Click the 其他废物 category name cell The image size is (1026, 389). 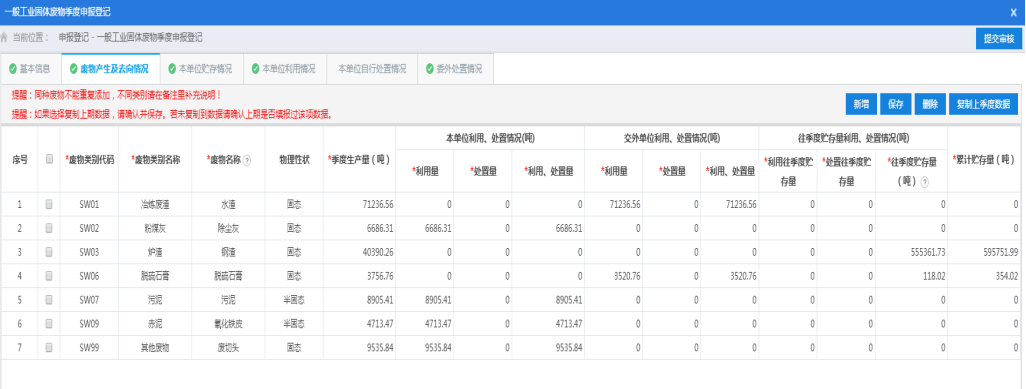point(155,348)
